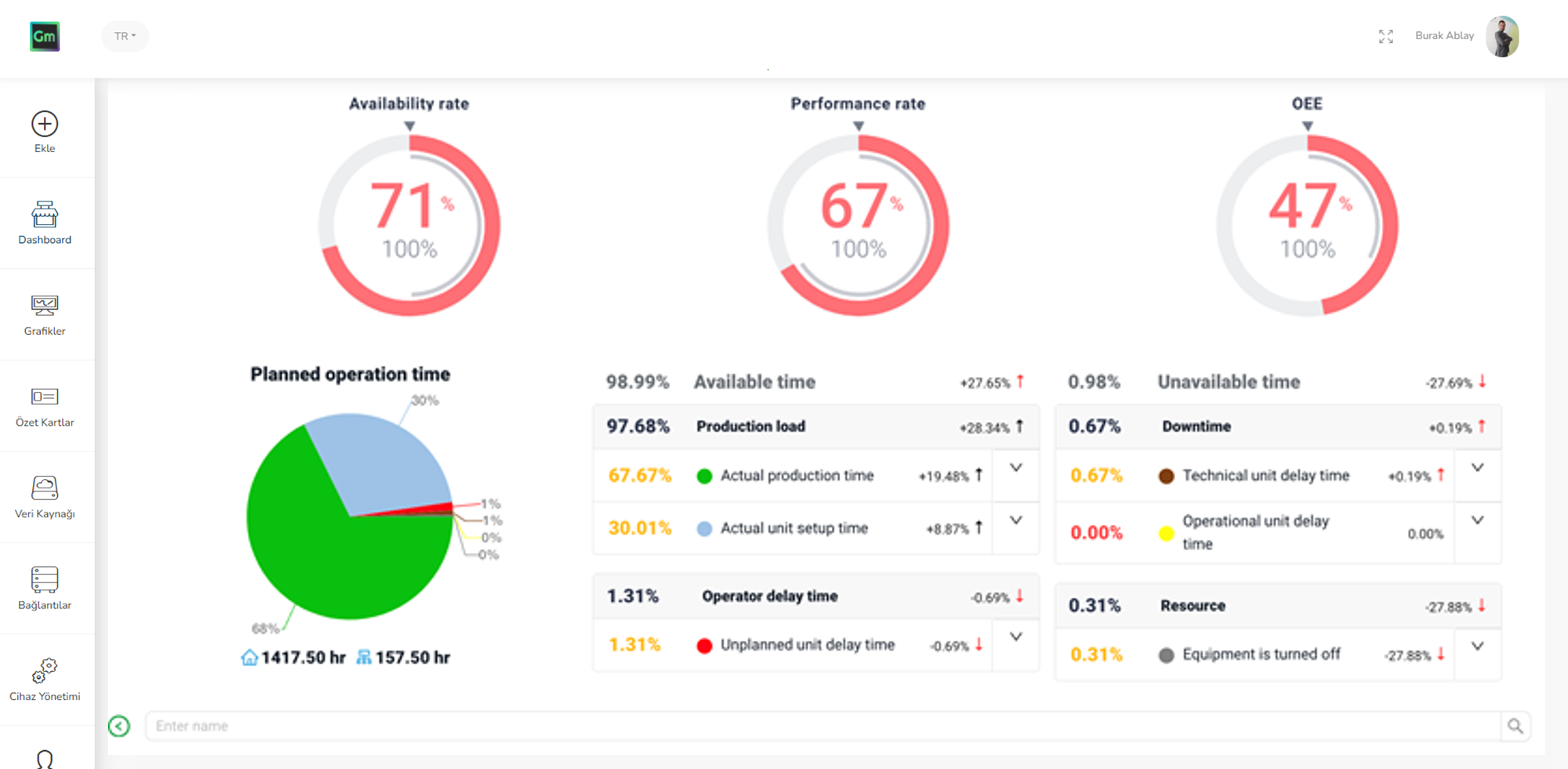Collapse the panel with the green back arrow
Viewport: 1568px width, 769px height.
tap(119, 726)
